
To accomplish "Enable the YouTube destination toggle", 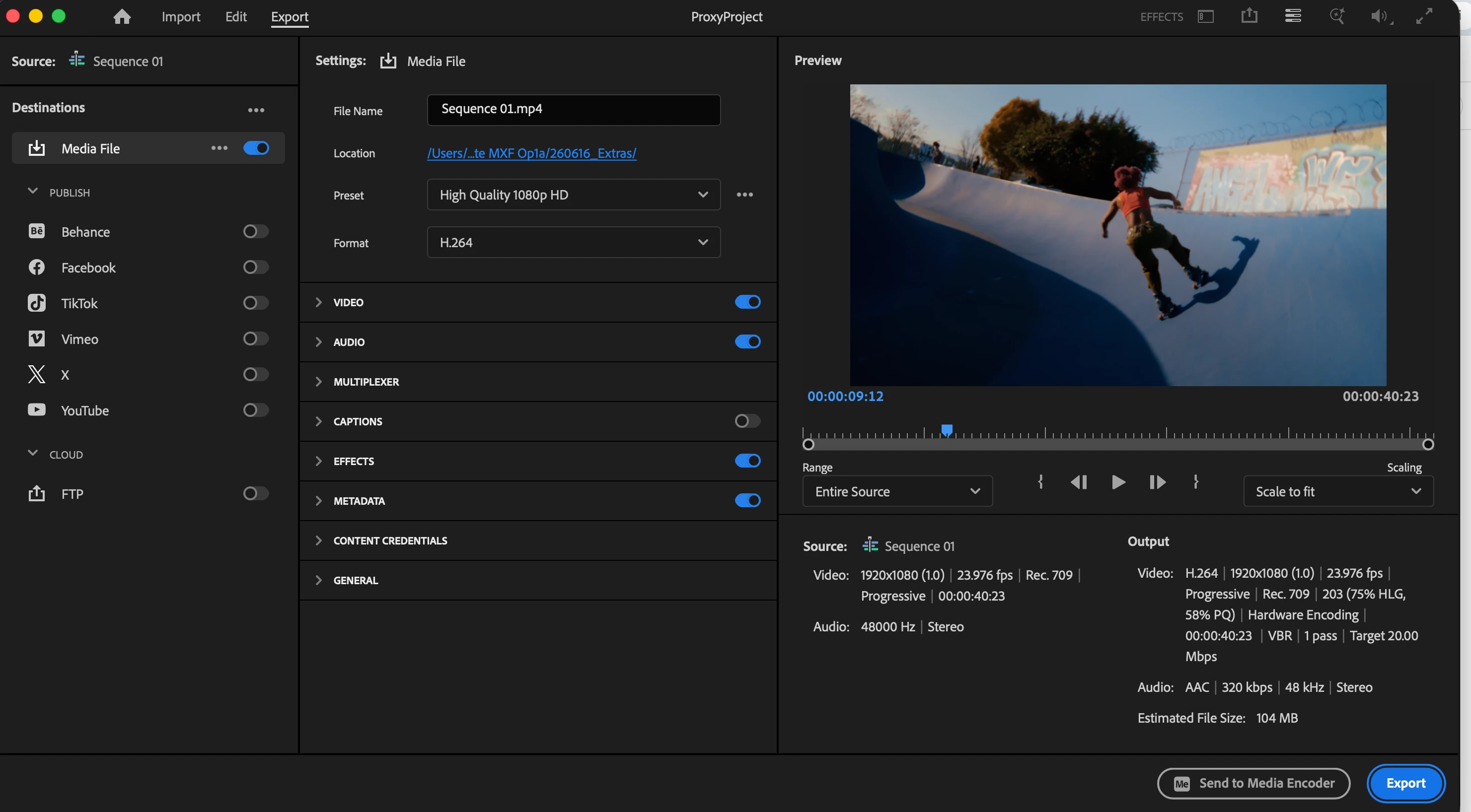I will click(255, 409).
